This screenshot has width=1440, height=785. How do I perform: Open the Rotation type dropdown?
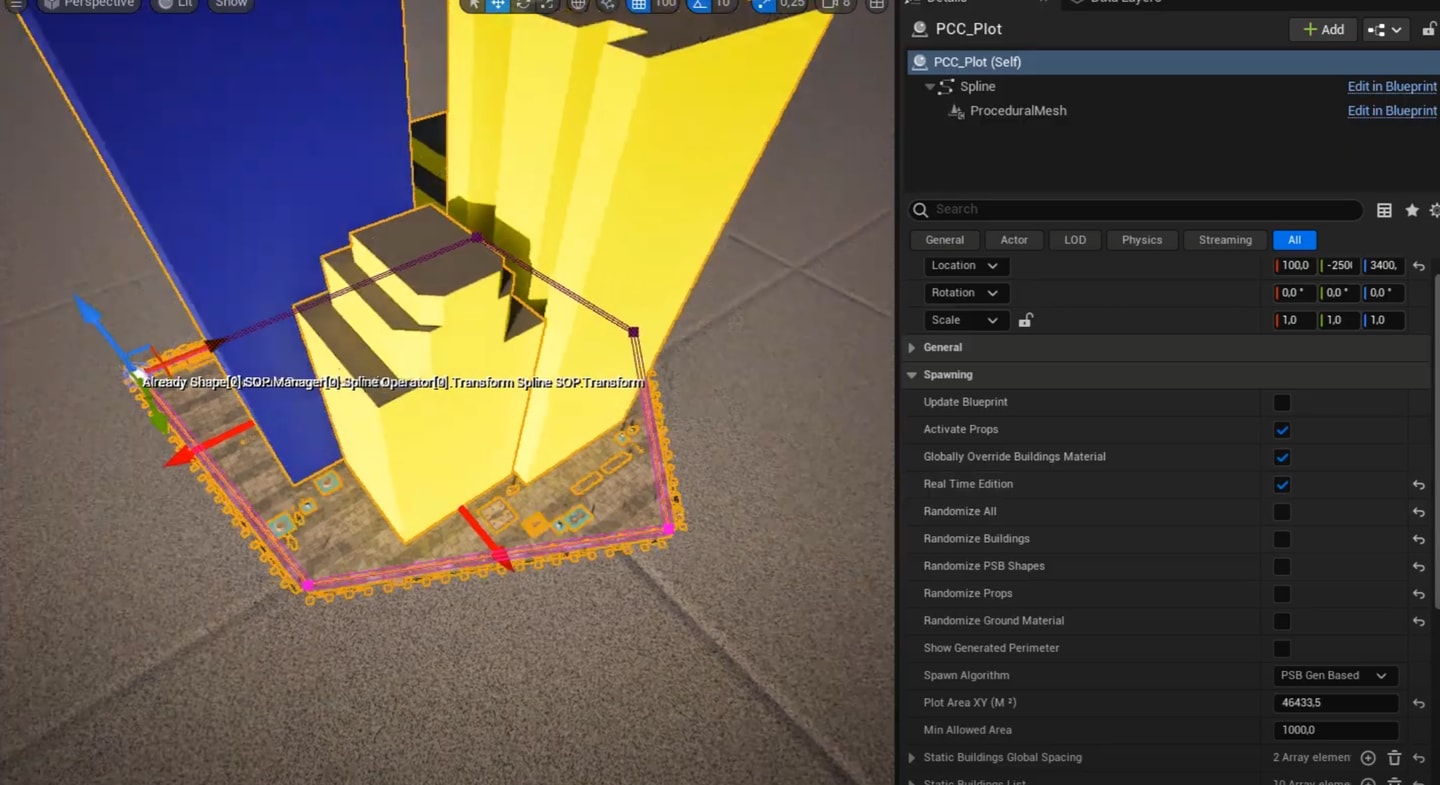pos(966,293)
